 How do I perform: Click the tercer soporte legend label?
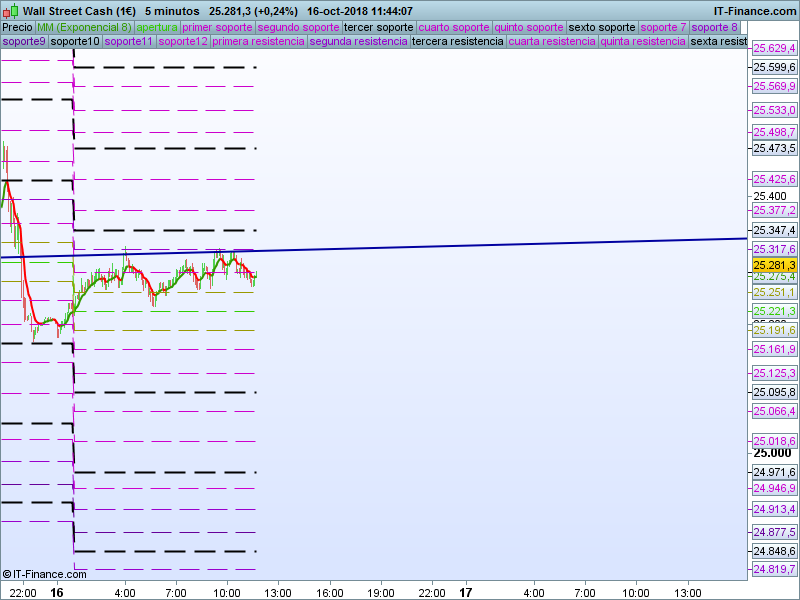pyautogui.click(x=378, y=27)
